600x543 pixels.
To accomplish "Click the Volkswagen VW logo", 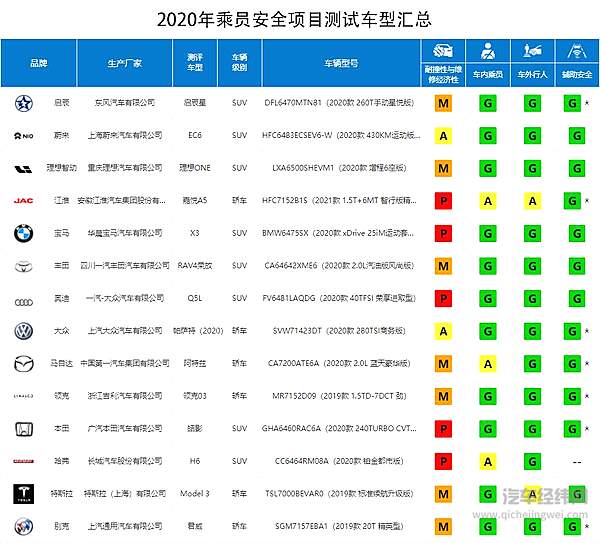I will [24, 331].
